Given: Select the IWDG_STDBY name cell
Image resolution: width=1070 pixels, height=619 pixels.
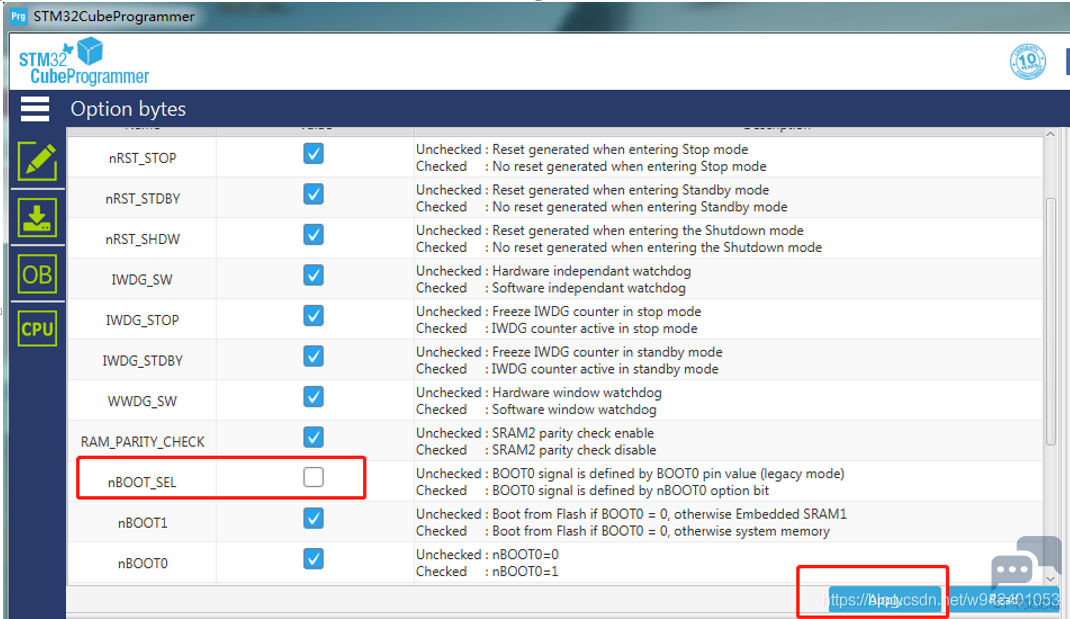Looking at the screenshot, I should point(142,360).
